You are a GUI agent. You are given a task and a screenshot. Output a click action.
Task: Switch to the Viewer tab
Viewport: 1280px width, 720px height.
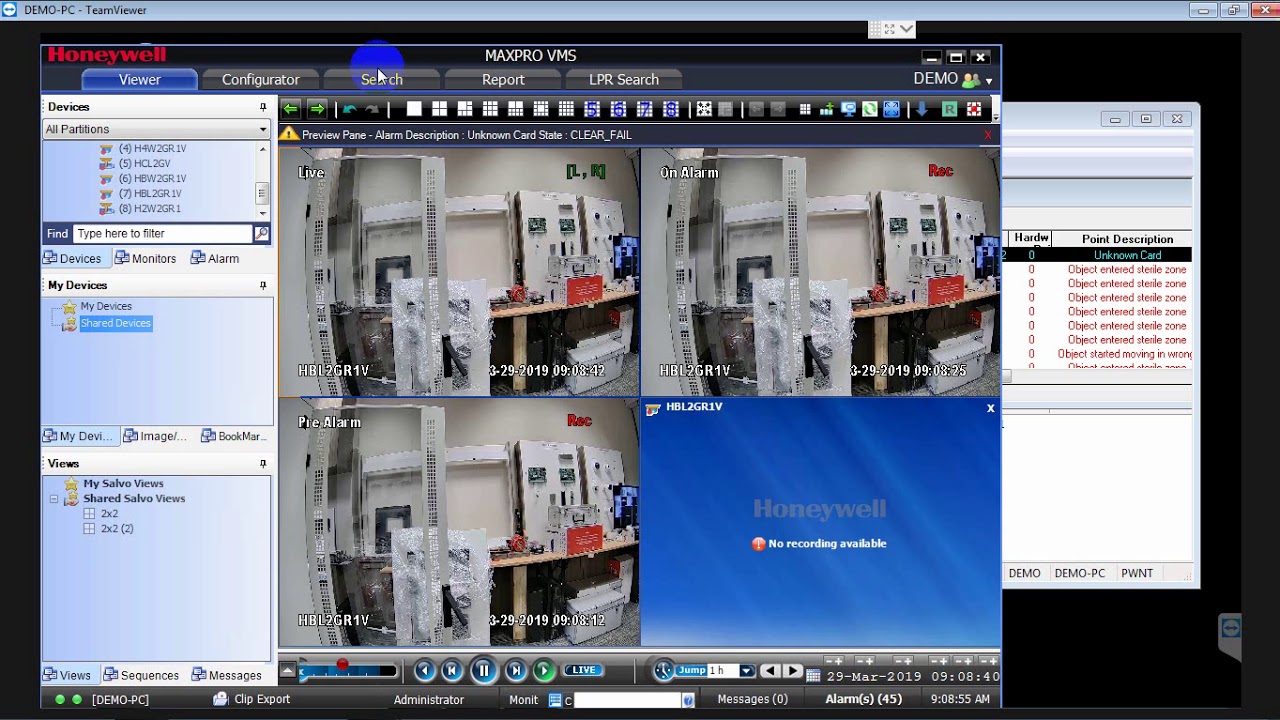point(139,79)
